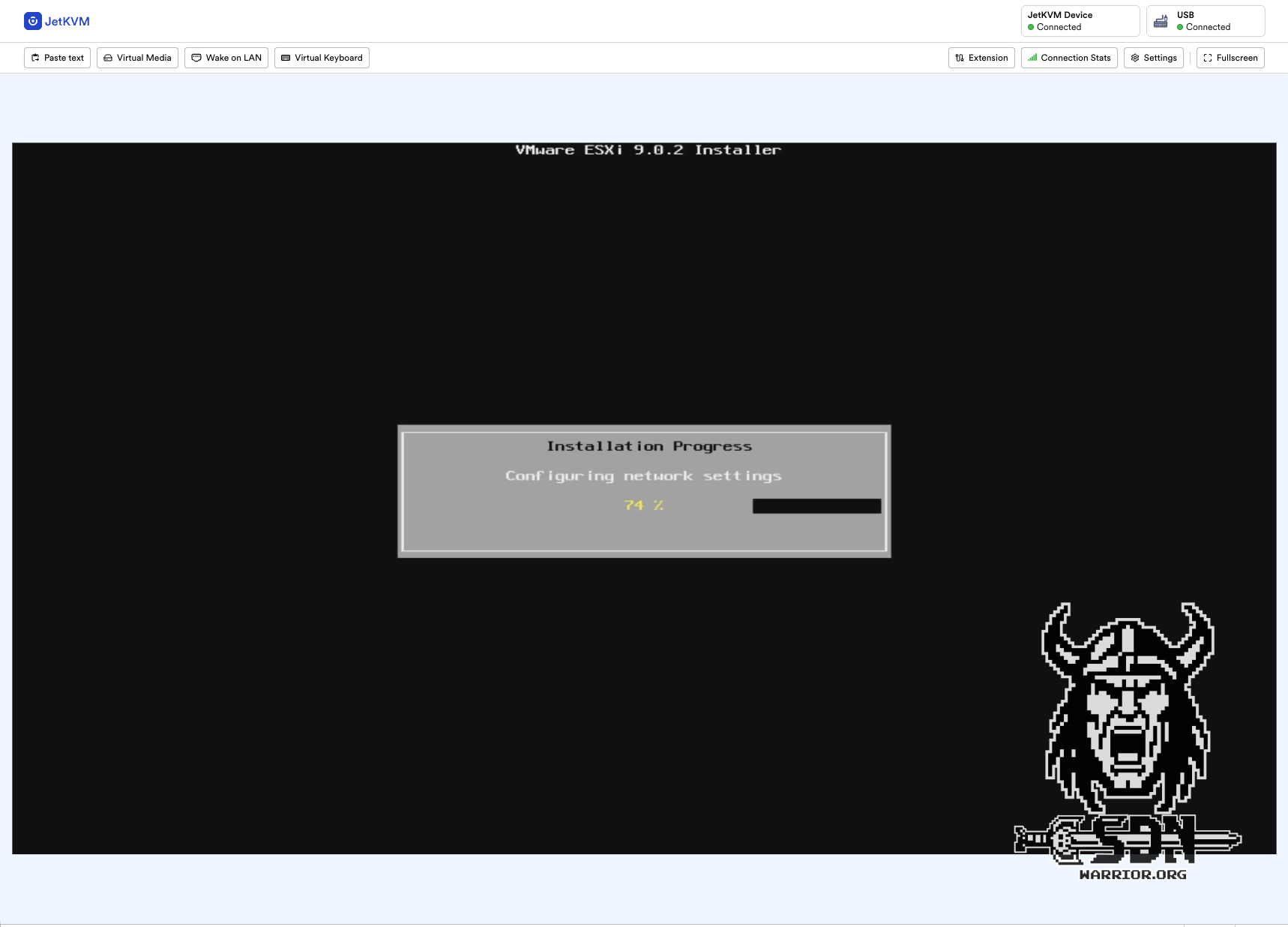Click the JetKVM wordmark text
The image size is (1288, 927).
coord(67,21)
